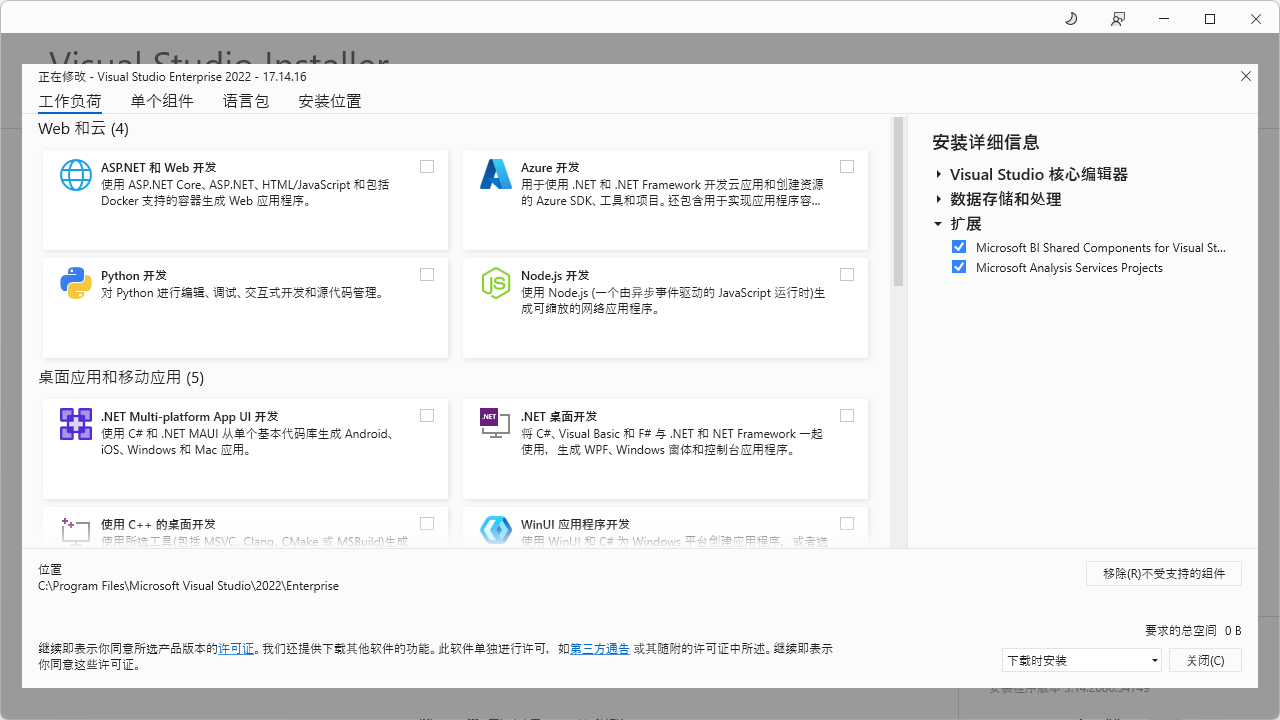1280x720 pixels.
Task: Click the Node.js hexagon icon
Action: click(496, 283)
